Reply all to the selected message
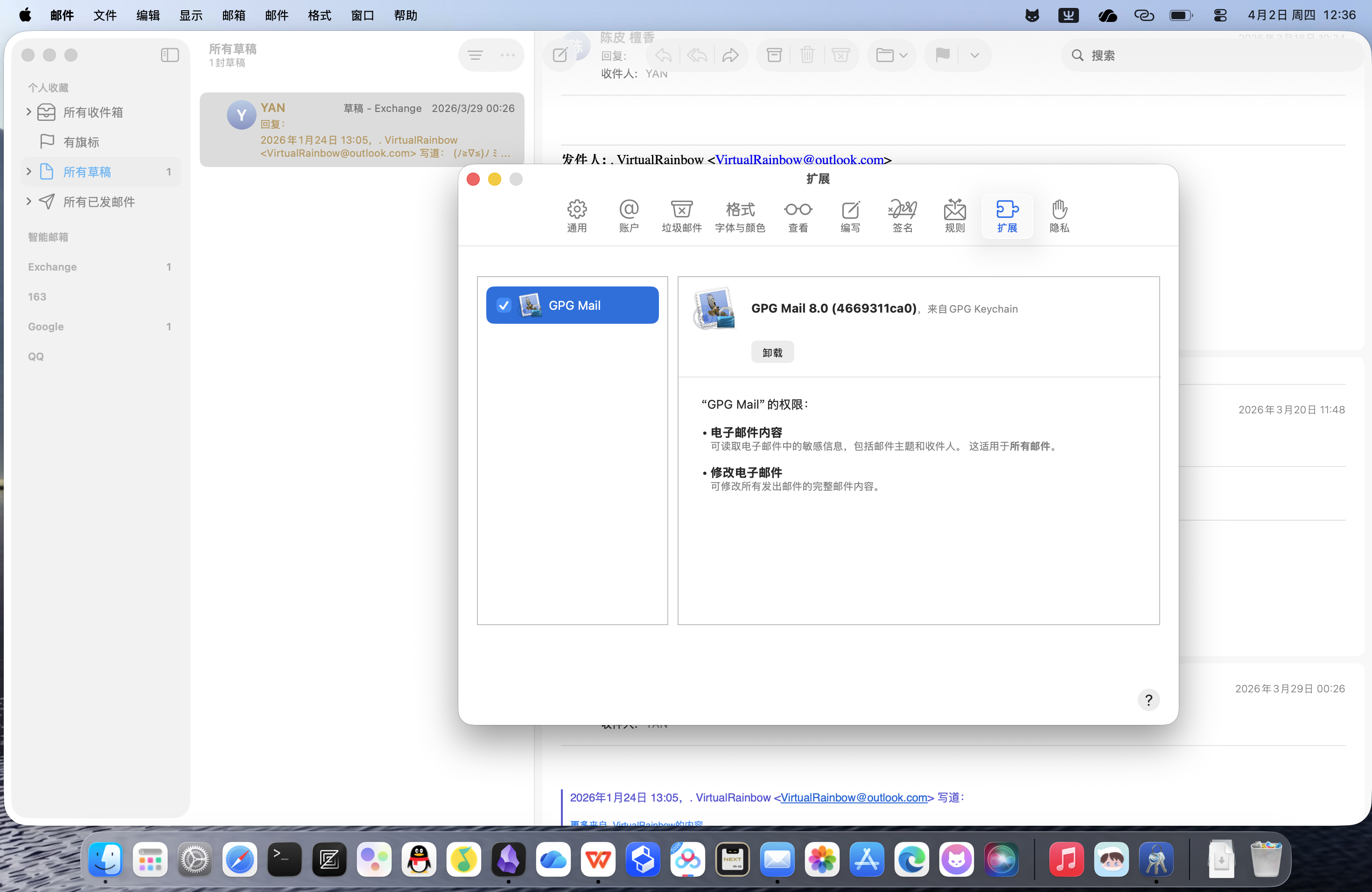Viewport: 1372px width, 892px height. point(697,56)
